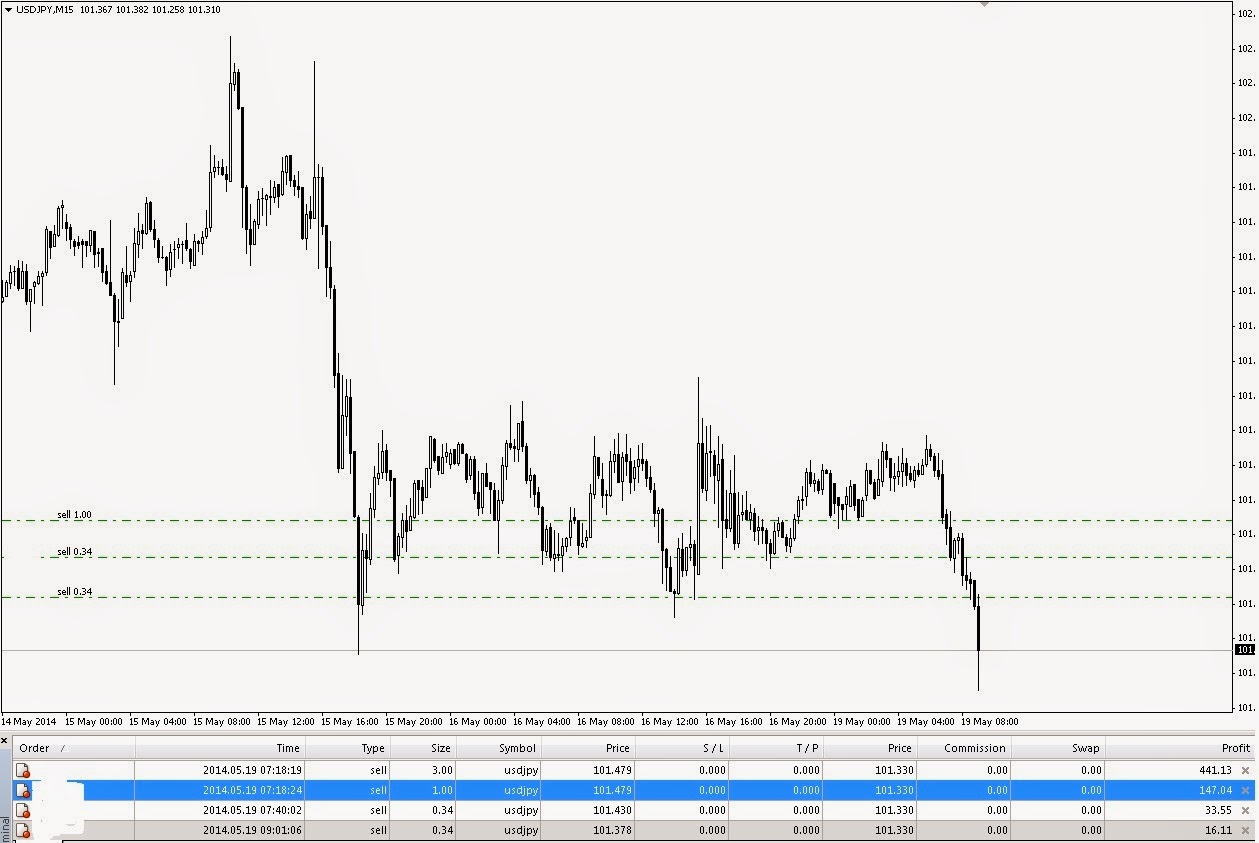Sort orders by the Size column header
1259x843 pixels.
pos(423,748)
